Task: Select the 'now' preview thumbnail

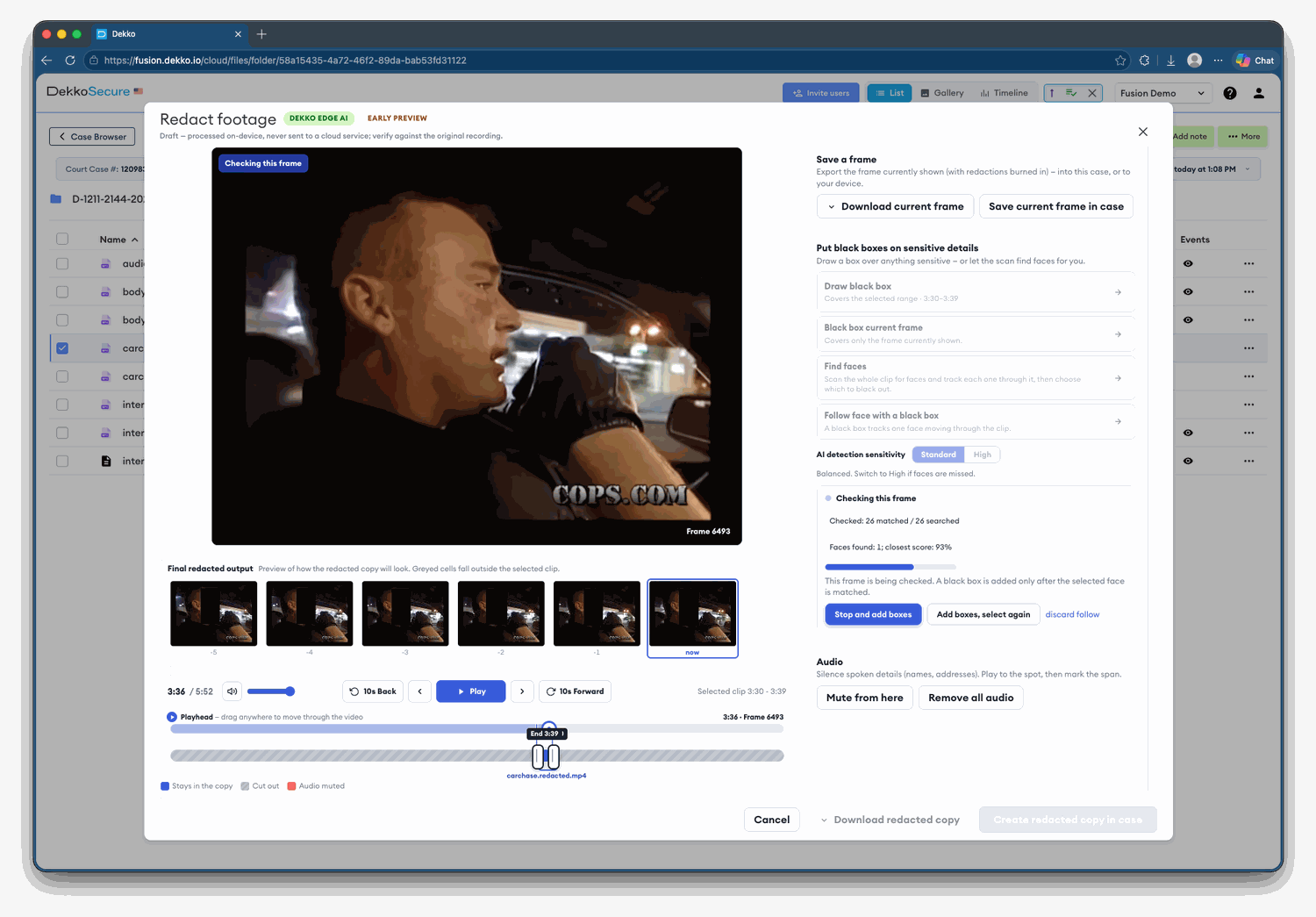Action: [692, 617]
